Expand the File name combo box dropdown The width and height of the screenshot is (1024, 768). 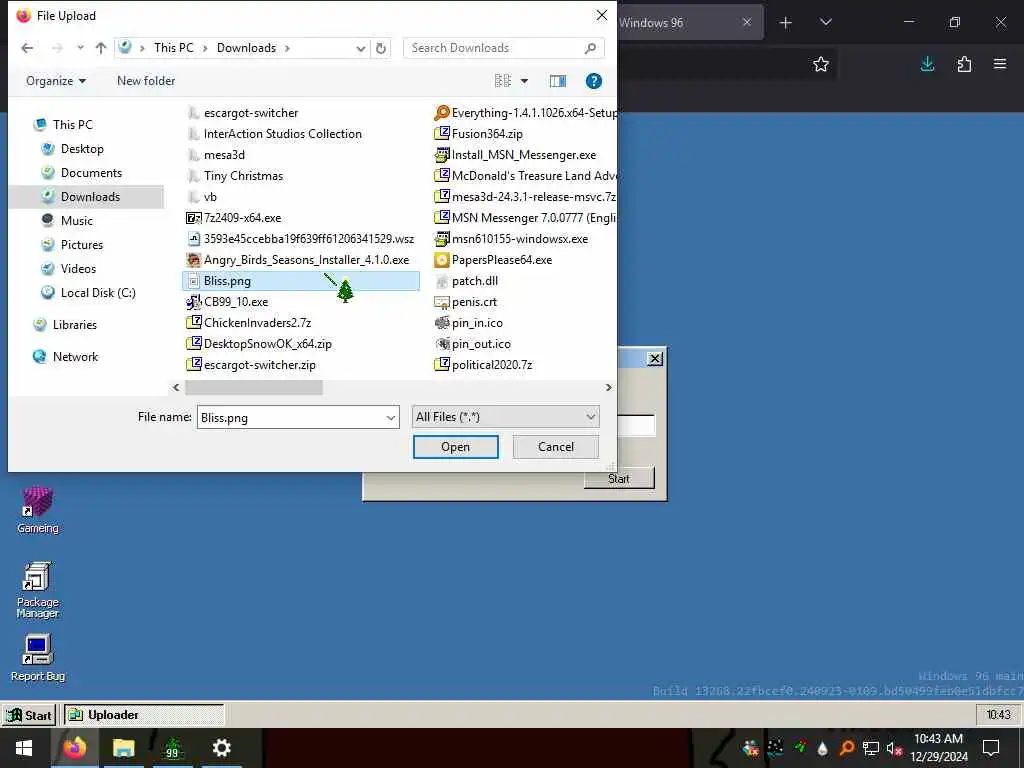391,417
